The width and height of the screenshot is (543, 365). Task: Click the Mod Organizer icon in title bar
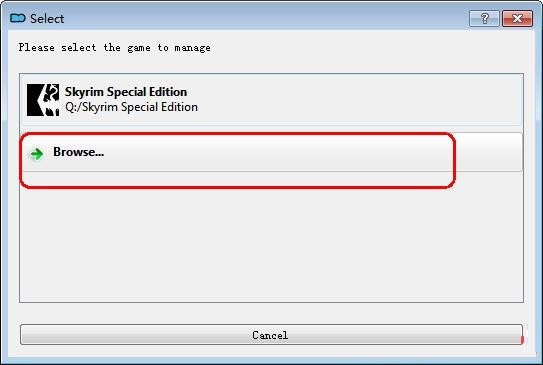point(18,18)
